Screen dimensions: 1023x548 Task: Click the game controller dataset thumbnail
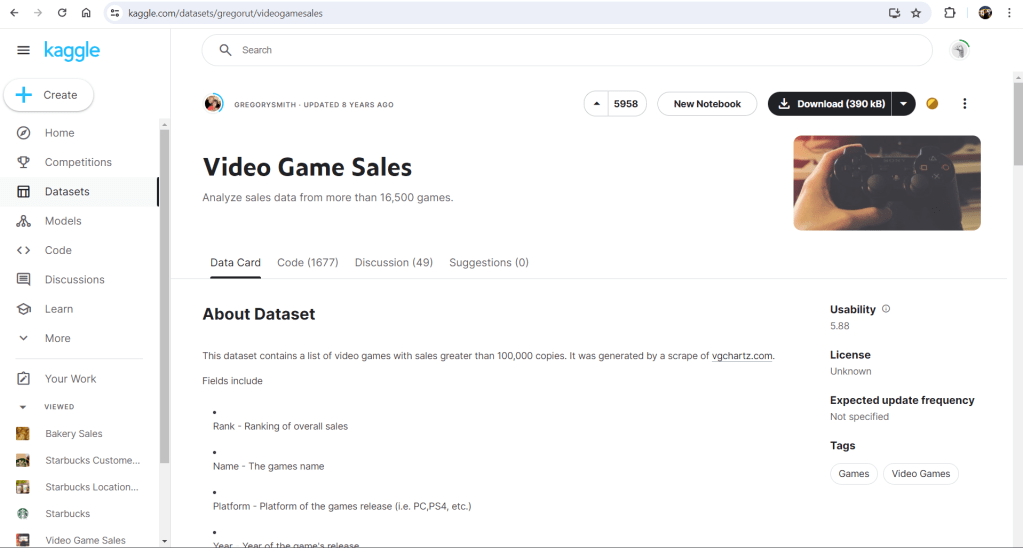click(x=887, y=183)
